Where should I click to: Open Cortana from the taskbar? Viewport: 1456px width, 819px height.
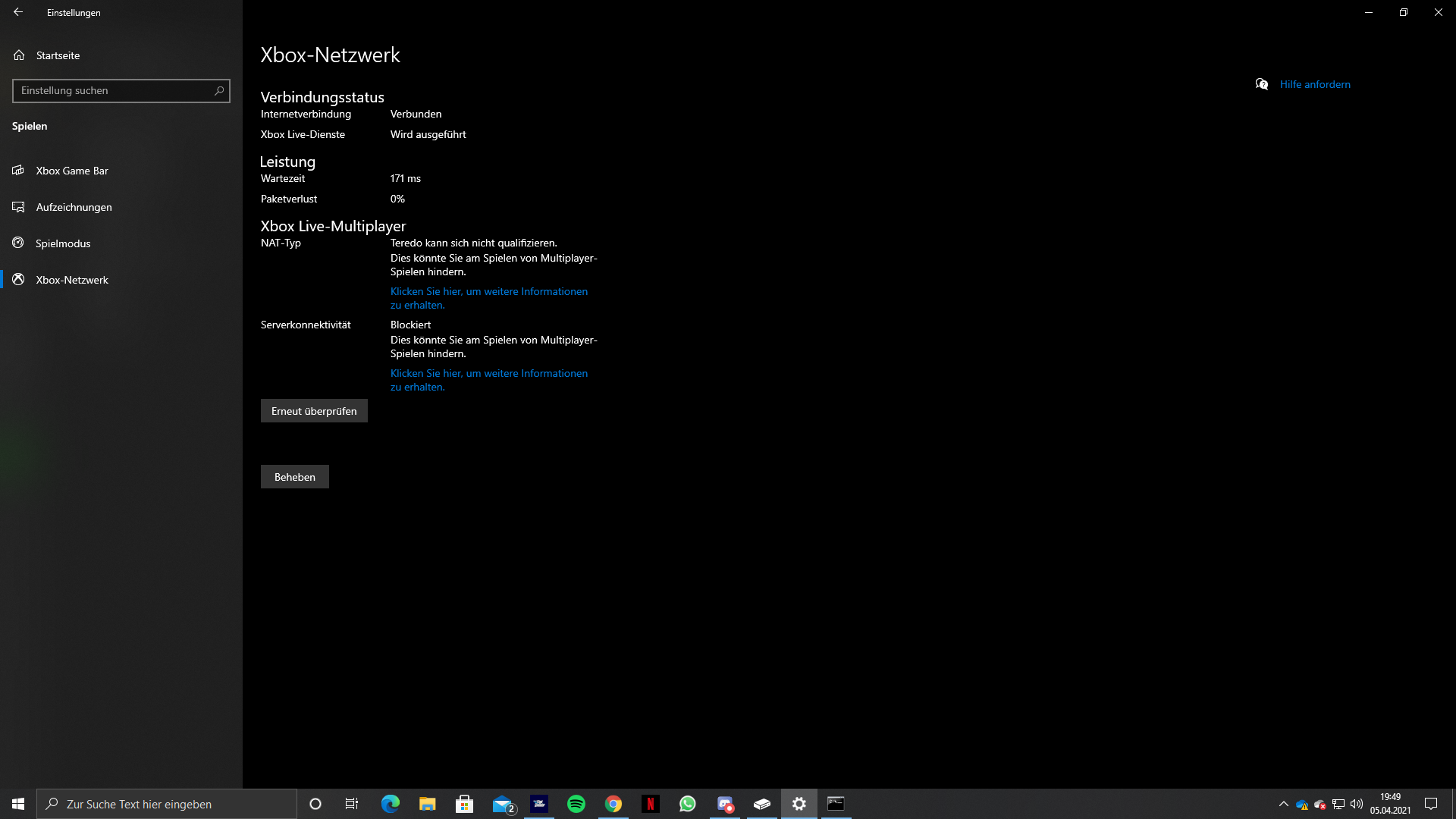pos(315,804)
